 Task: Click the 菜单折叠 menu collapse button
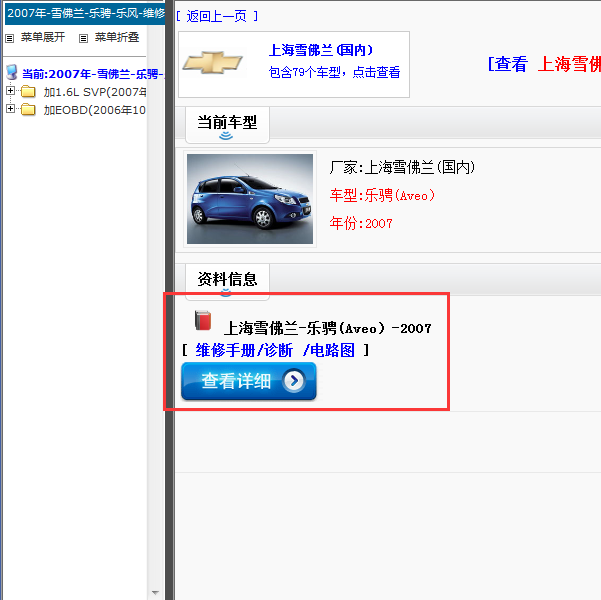(117, 37)
